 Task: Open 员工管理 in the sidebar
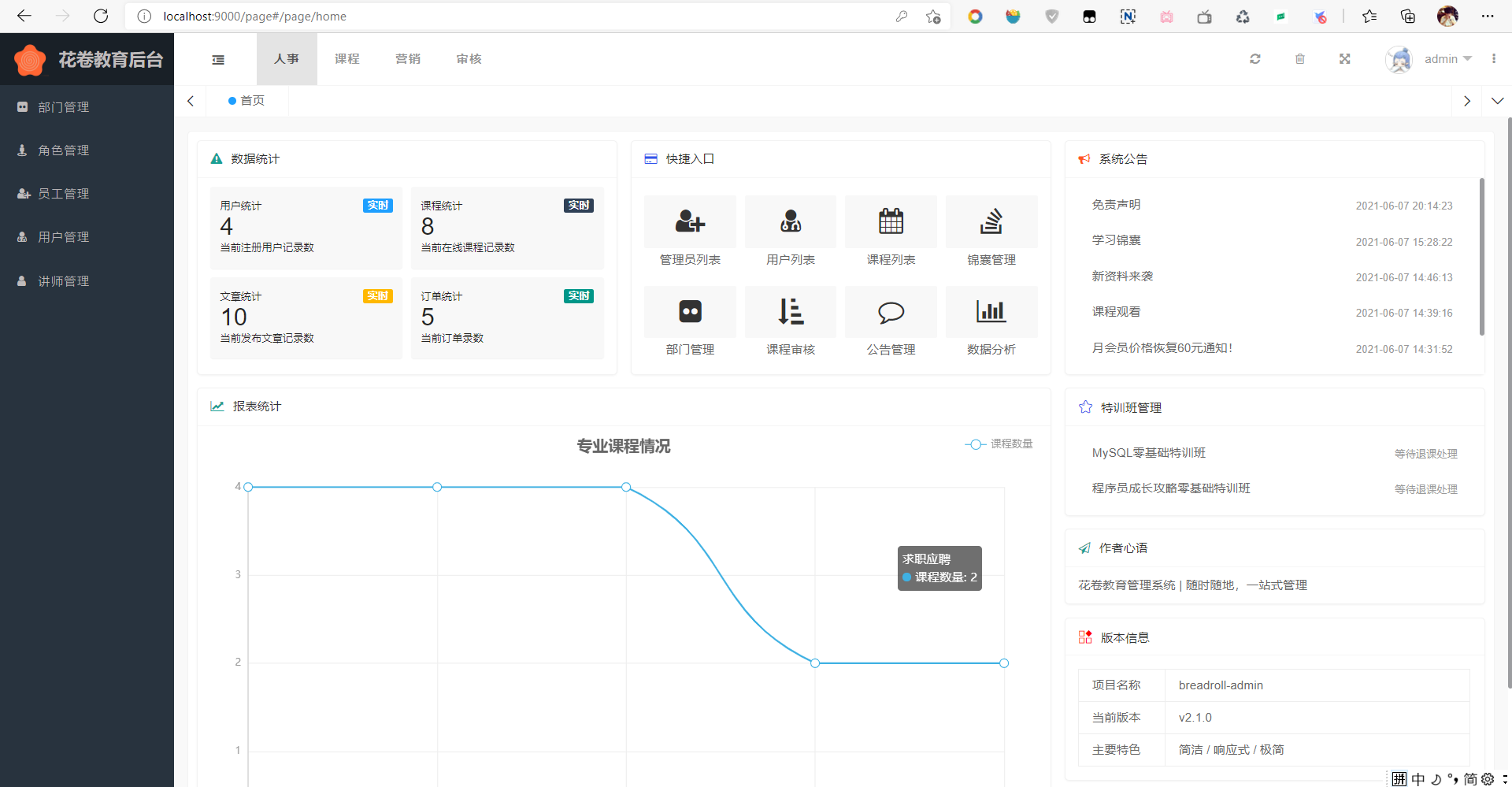coord(87,194)
